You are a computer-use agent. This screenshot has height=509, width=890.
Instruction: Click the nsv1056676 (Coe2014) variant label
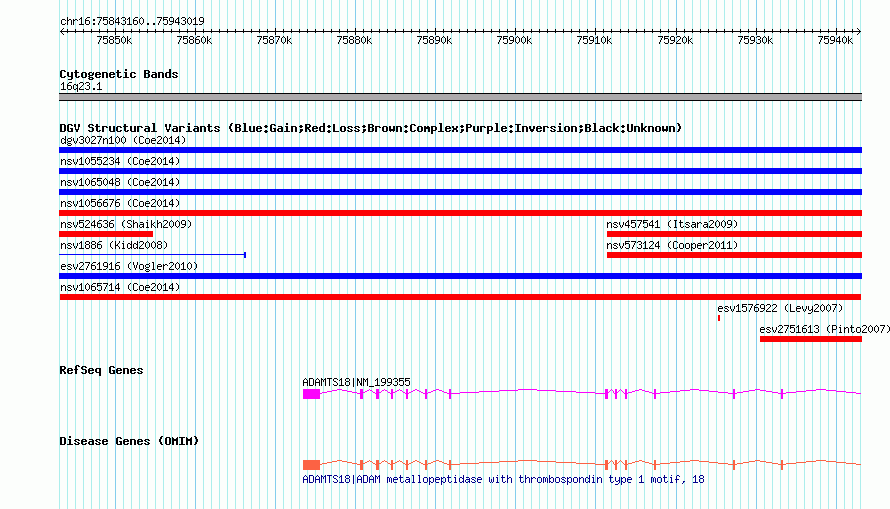click(x=120, y=203)
